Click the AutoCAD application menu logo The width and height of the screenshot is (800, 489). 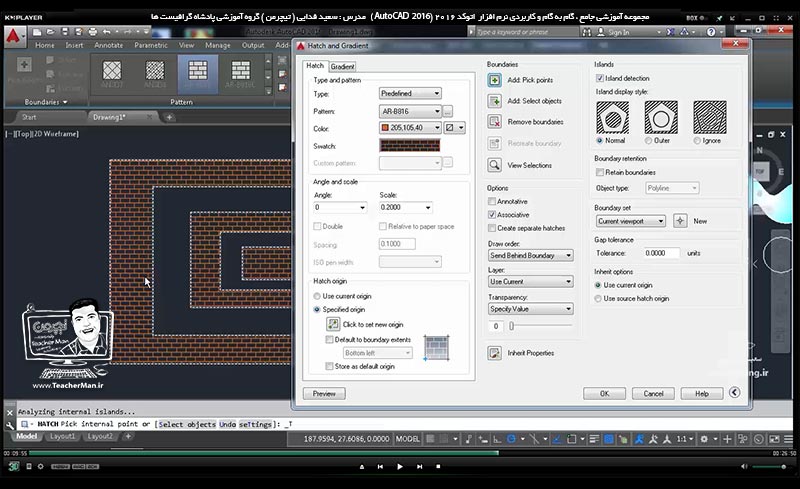[14, 37]
